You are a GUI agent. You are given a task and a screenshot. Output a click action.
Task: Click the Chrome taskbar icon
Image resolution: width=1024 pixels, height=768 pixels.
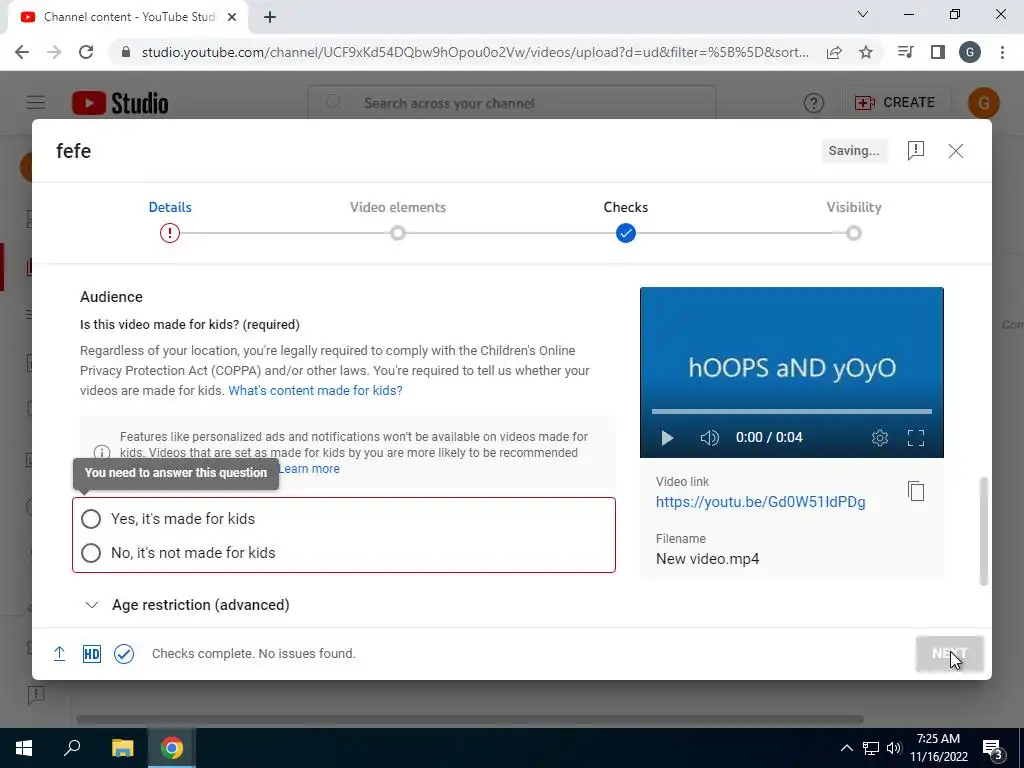coord(172,748)
